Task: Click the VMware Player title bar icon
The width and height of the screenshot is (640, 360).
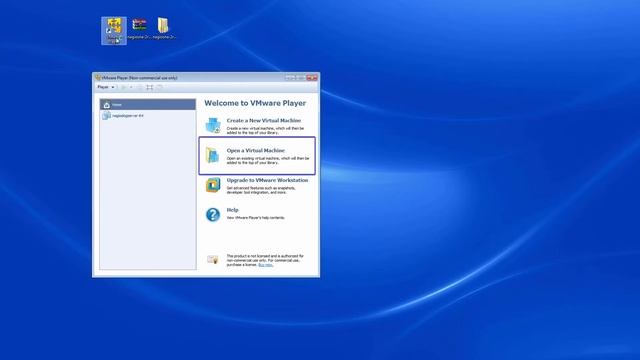Action: pos(98,78)
